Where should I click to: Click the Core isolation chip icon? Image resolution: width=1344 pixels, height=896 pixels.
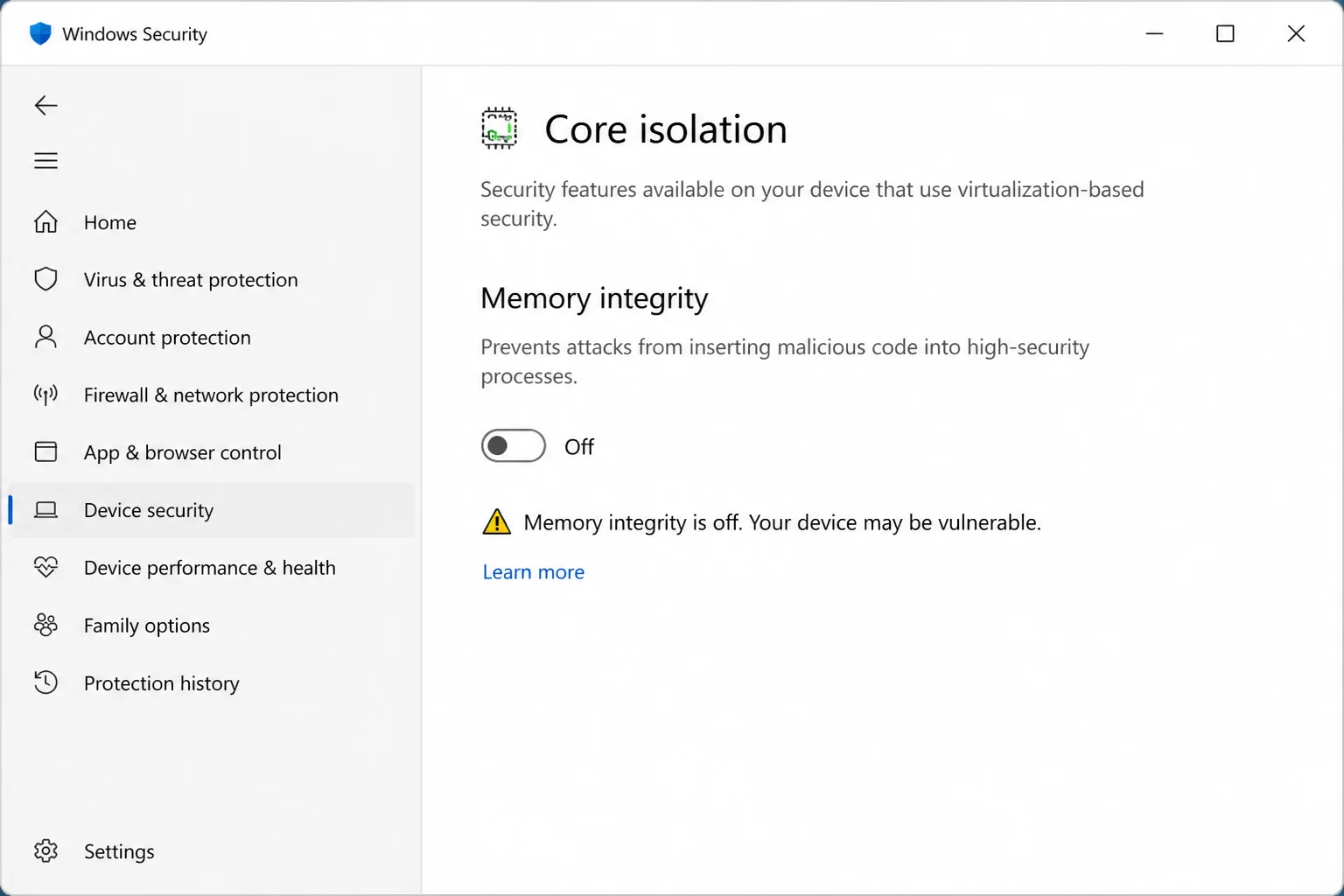point(499,129)
